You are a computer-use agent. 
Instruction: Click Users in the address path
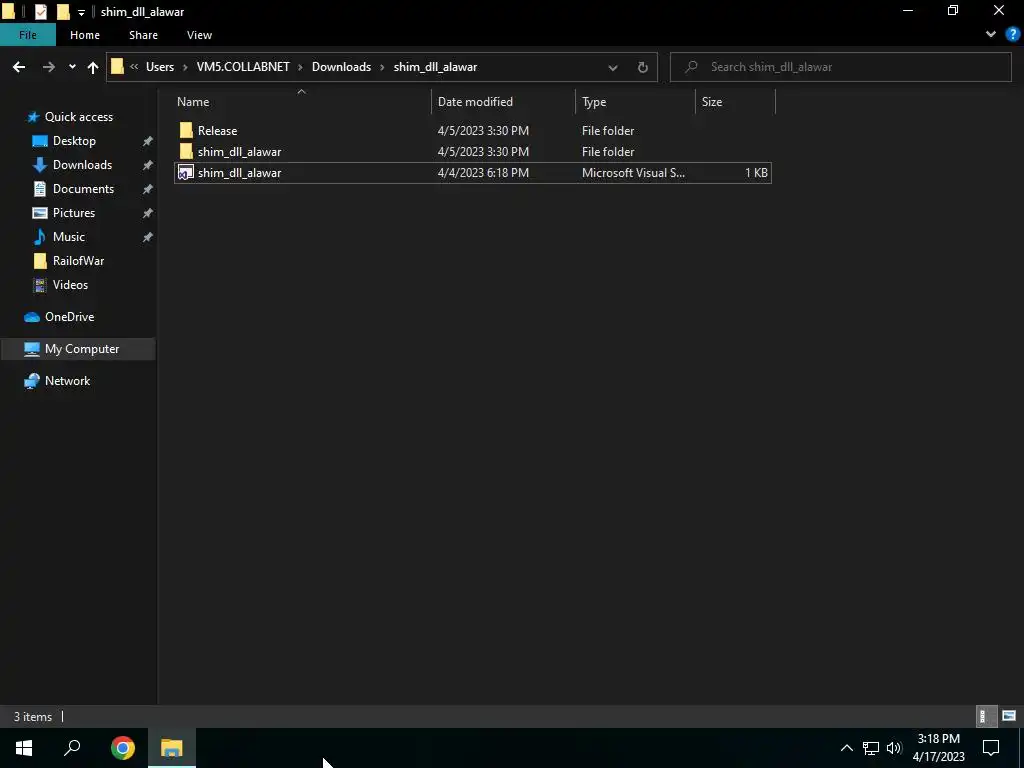pos(160,67)
